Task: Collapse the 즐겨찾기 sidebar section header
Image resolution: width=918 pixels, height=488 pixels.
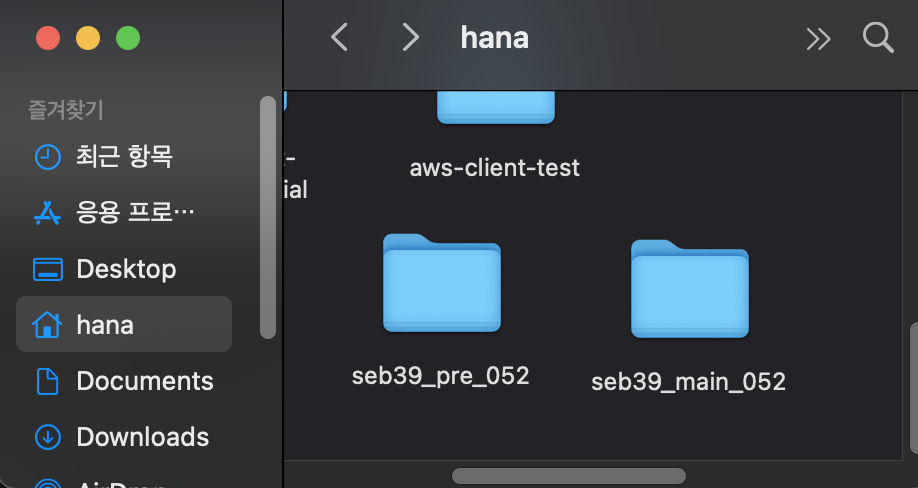Action: tap(66, 110)
